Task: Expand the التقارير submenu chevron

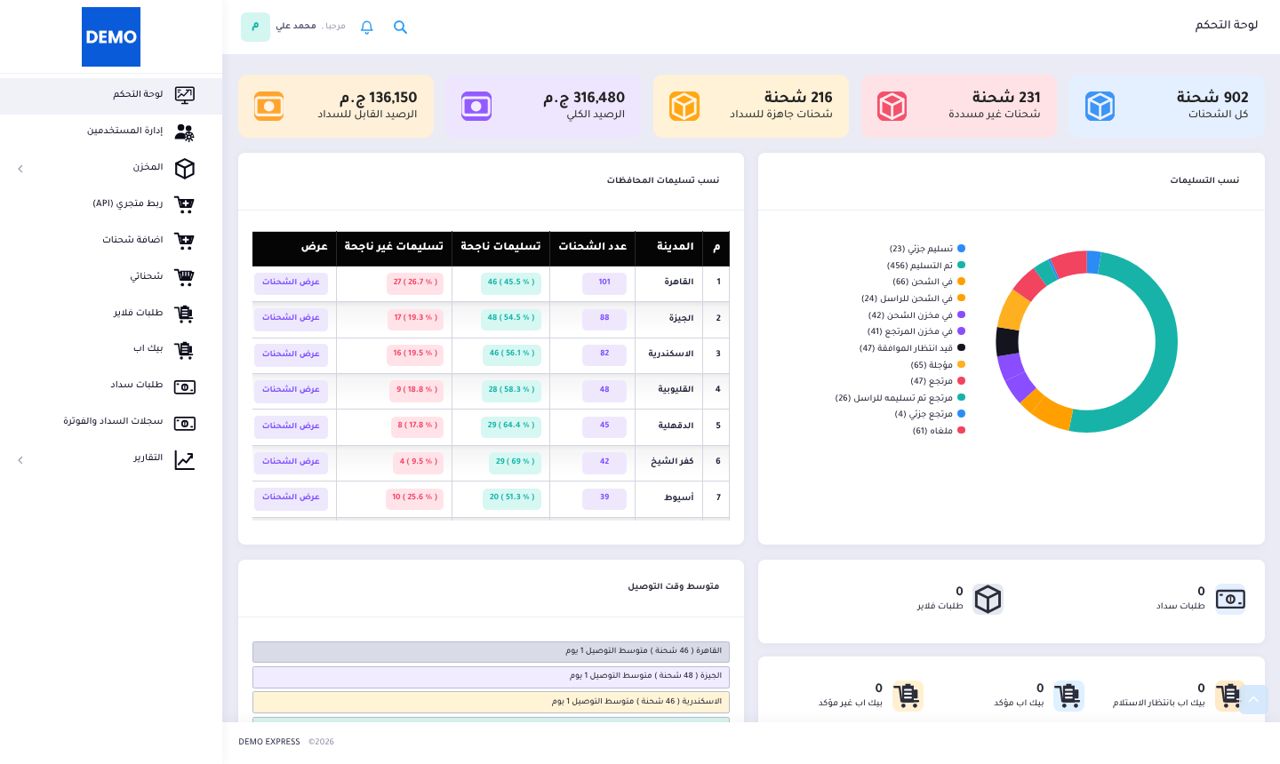Action: point(20,459)
